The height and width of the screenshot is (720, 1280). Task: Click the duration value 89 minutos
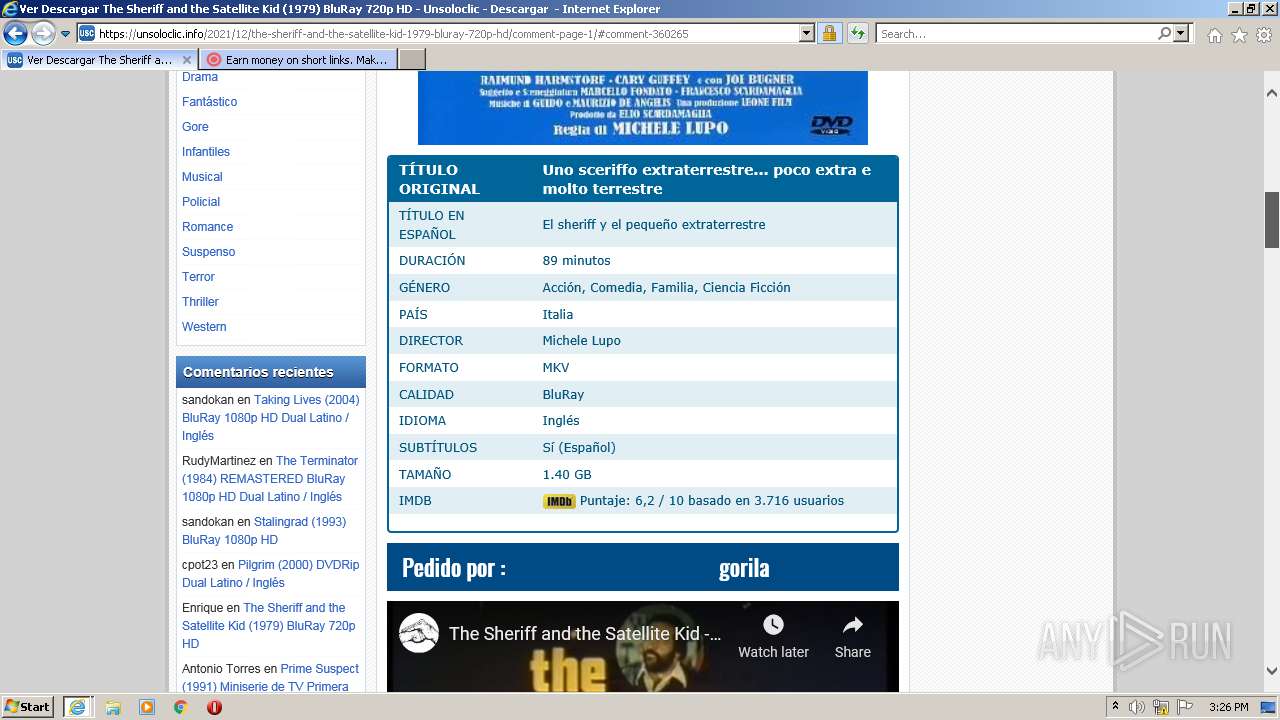pyautogui.click(x=576, y=261)
